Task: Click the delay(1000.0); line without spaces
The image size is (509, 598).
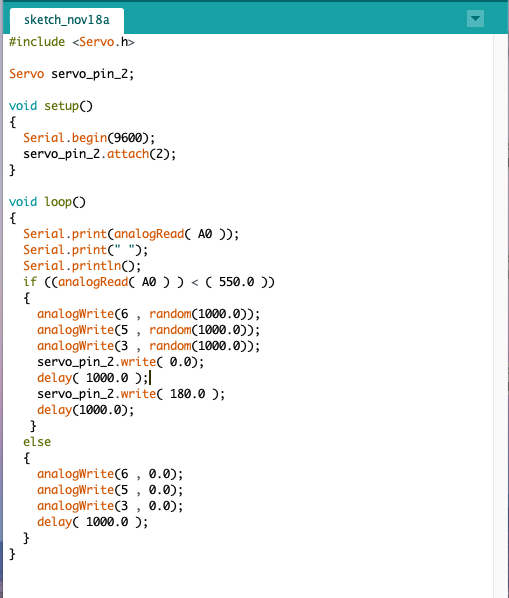Action: [85, 410]
